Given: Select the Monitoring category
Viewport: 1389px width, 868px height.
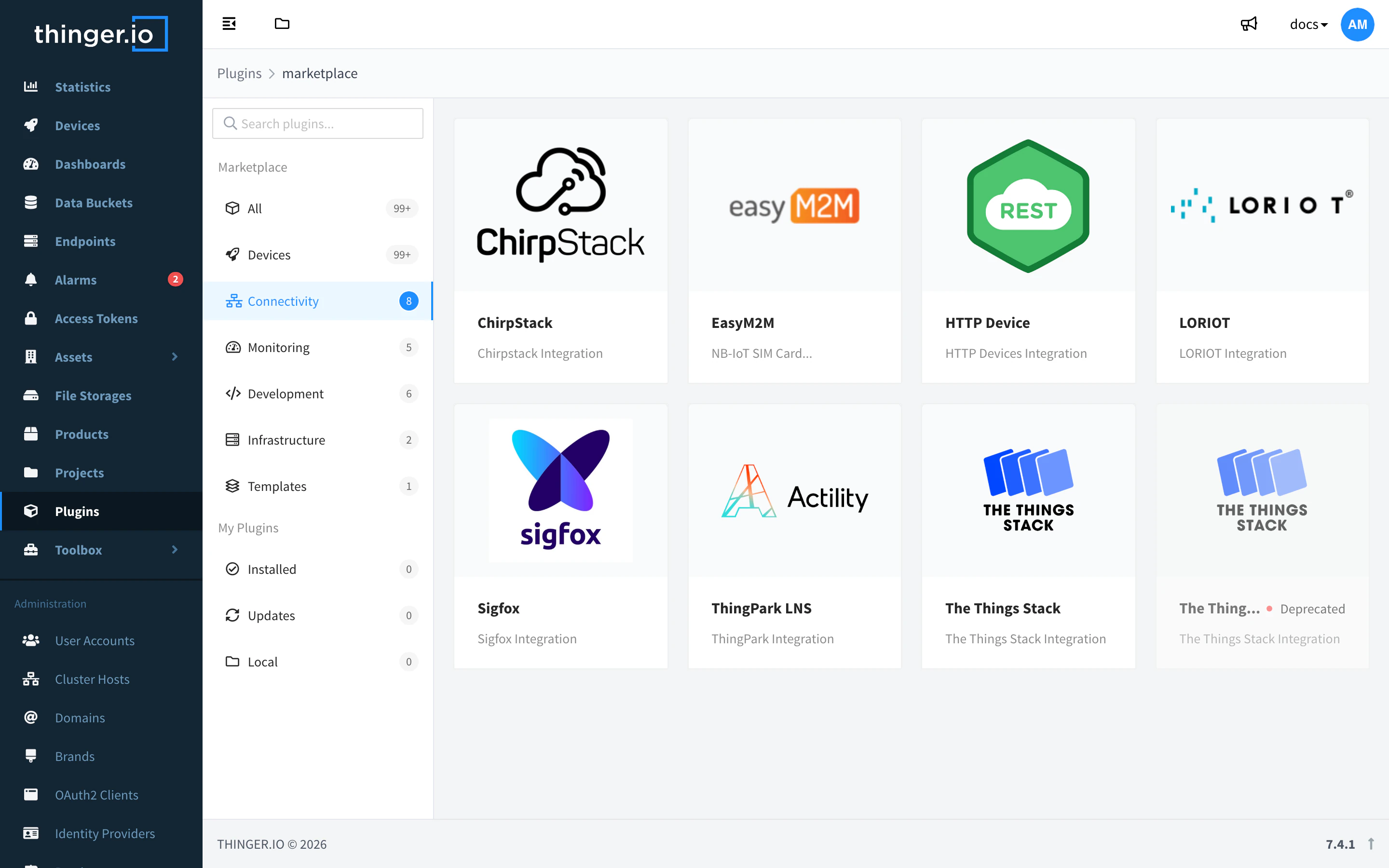Looking at the screenshot, I should click(318, 347).
